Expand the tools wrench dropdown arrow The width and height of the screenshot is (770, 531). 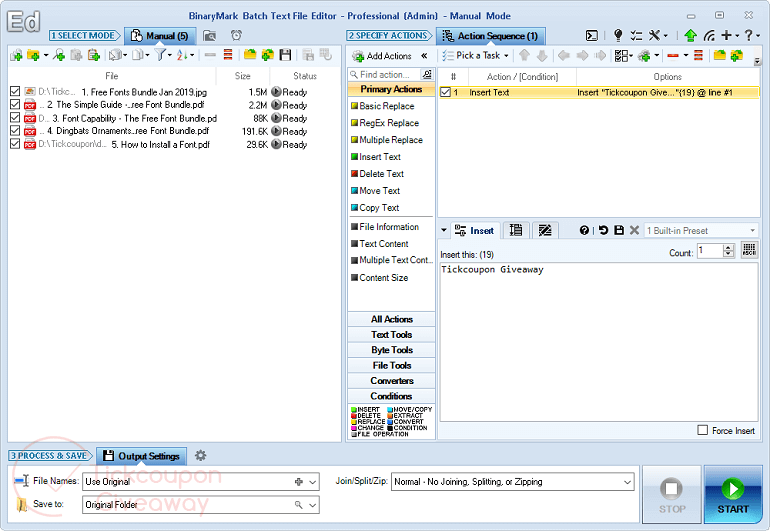tap(666, 35)
